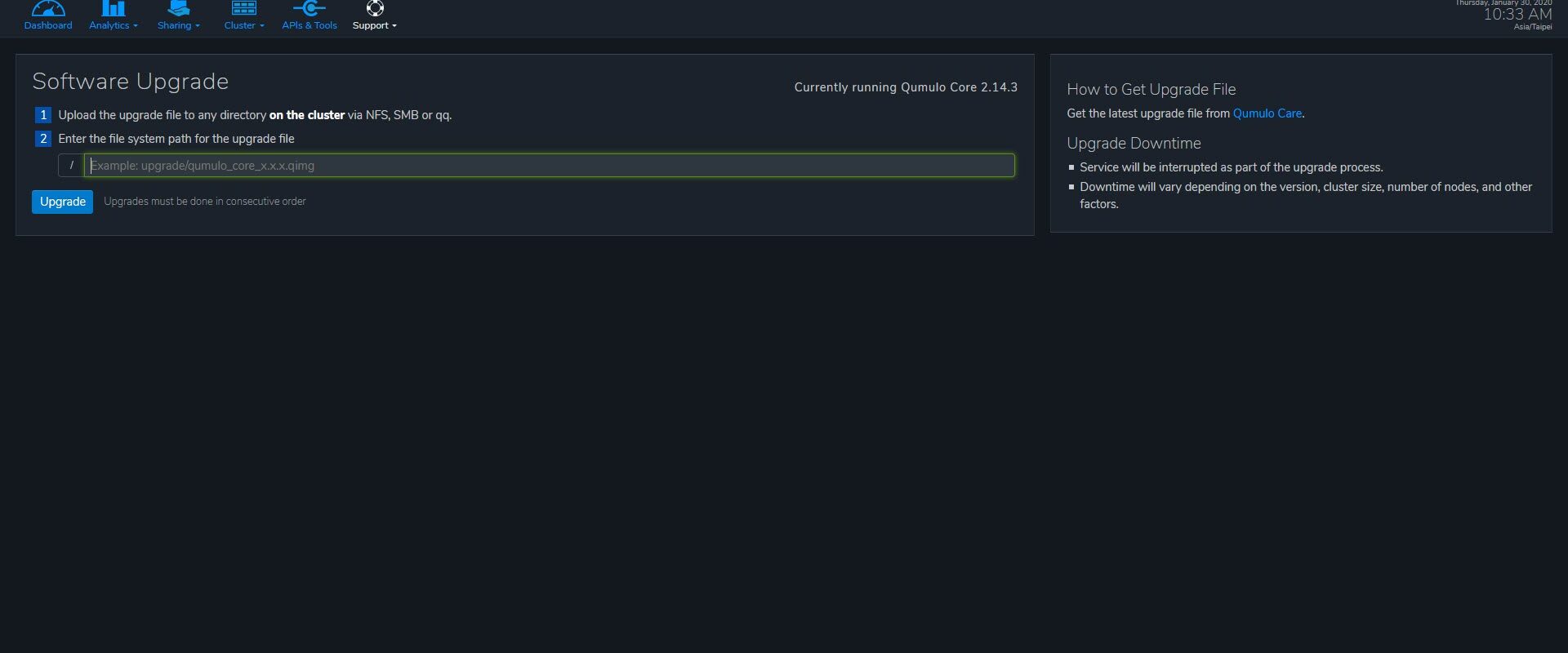Click the Sharing icon
Viewport: 1568px width, 653px height.
pyautogui.click(x=178, y=8)
